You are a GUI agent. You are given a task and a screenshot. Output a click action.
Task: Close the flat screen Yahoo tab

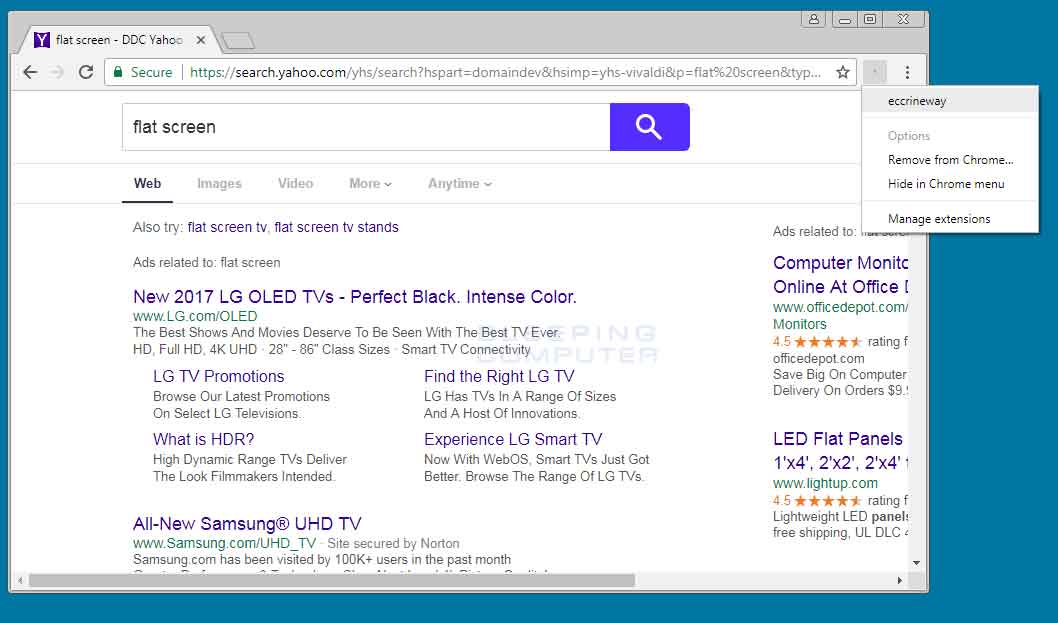[200, 40]
